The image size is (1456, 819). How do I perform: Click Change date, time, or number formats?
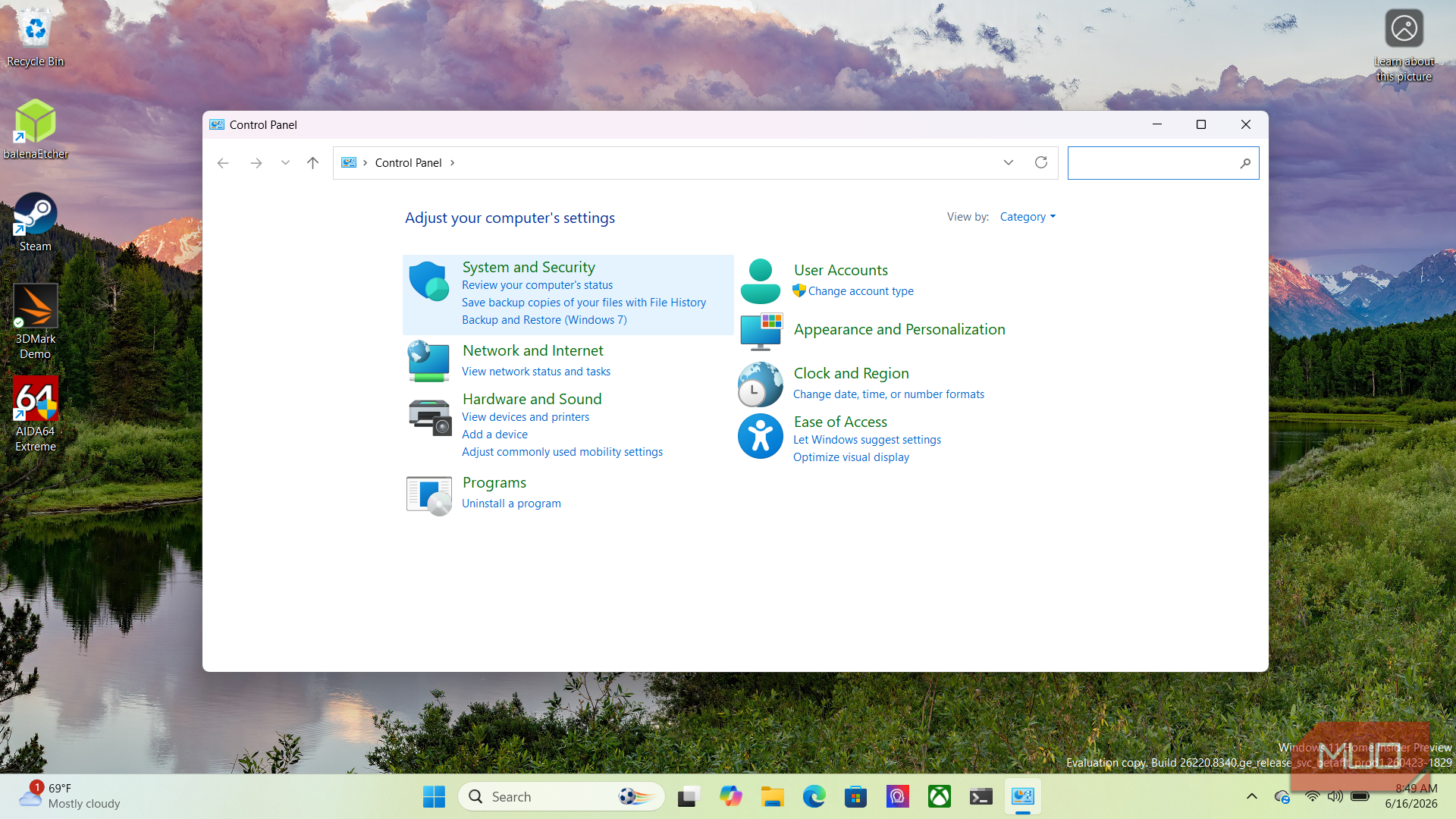(x=889, y=394)
